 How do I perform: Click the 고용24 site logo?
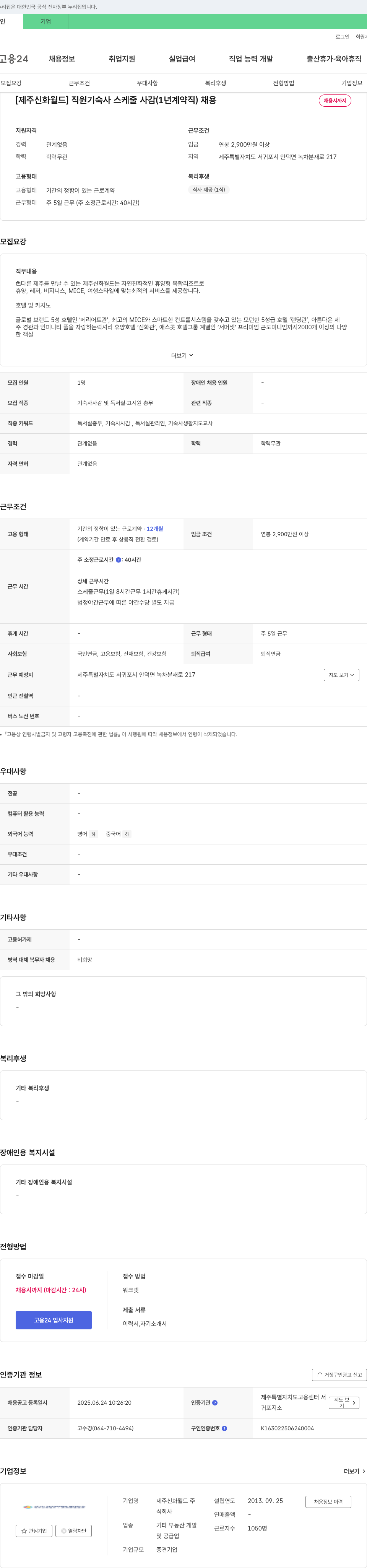click(x=14, y=59)
